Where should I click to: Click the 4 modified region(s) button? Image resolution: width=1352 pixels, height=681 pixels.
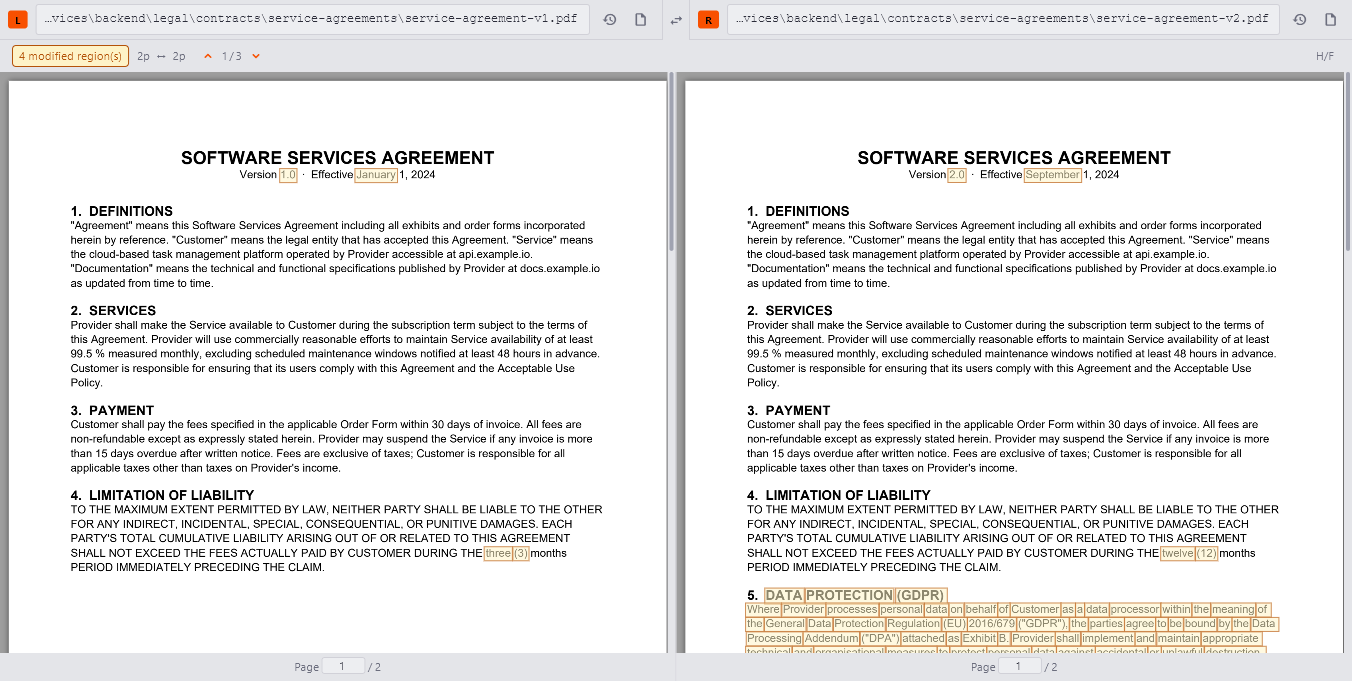[70, 56]
